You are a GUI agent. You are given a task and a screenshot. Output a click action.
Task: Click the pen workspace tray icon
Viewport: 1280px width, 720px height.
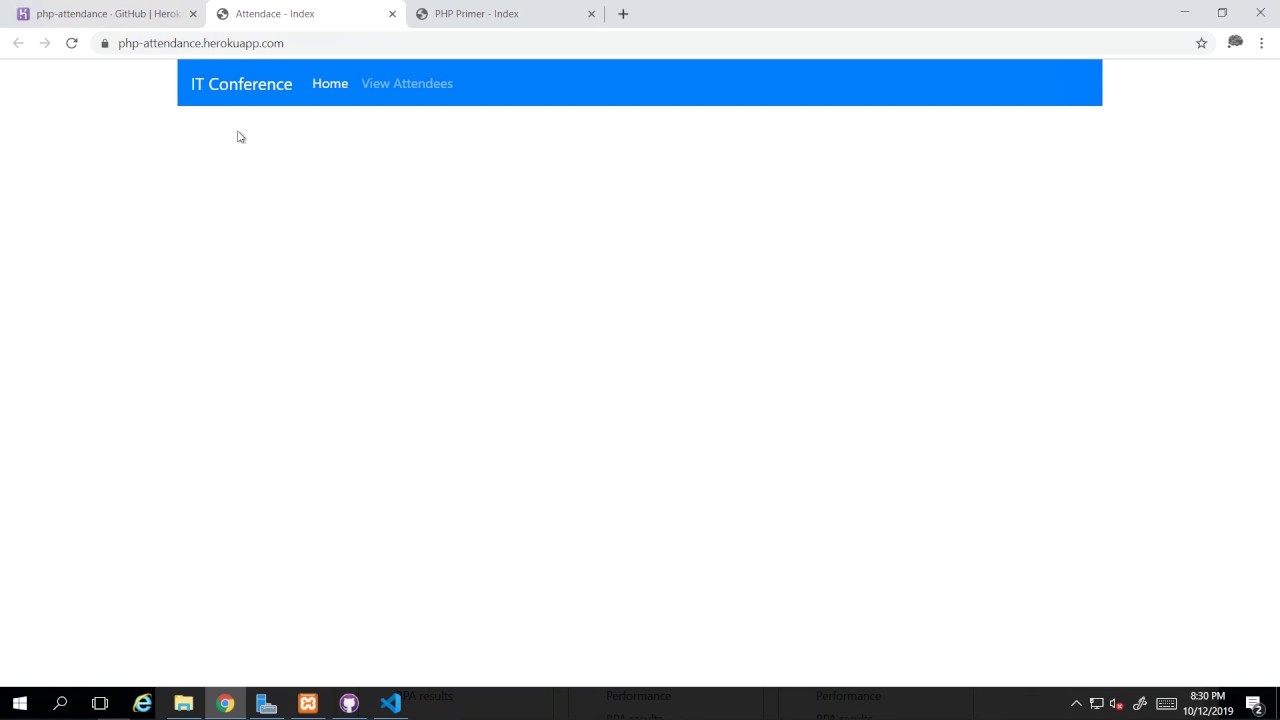tap(1140, 704)
